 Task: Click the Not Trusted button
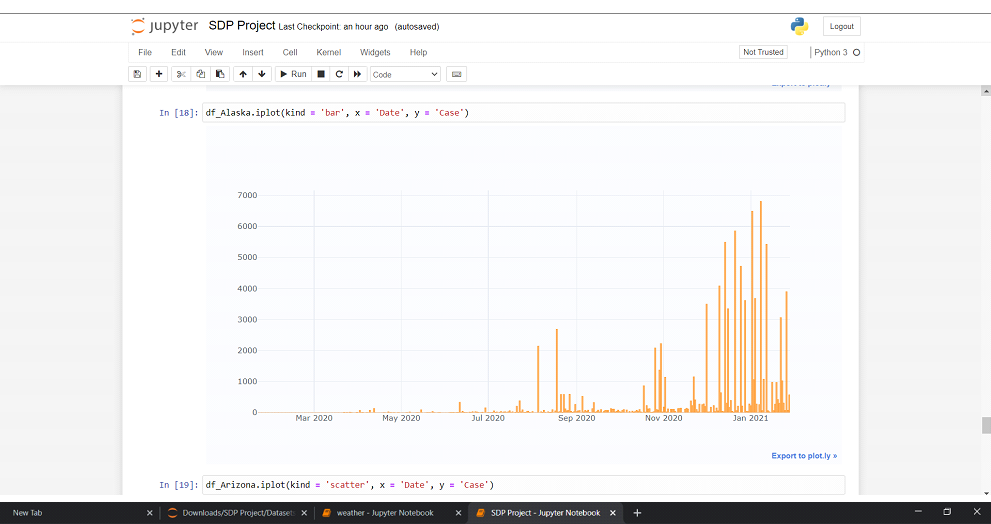click(763, 52)
